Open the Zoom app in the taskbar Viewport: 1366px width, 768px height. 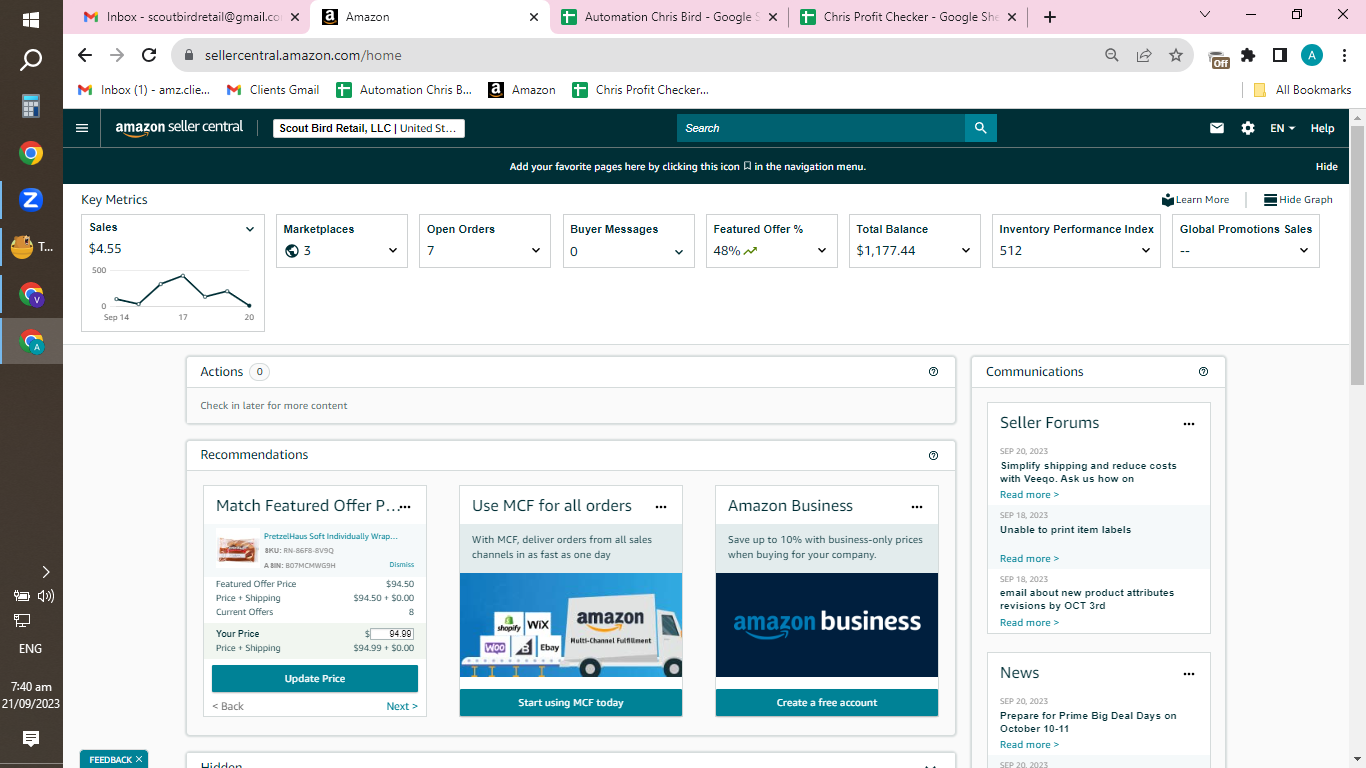tap(31, 200)
